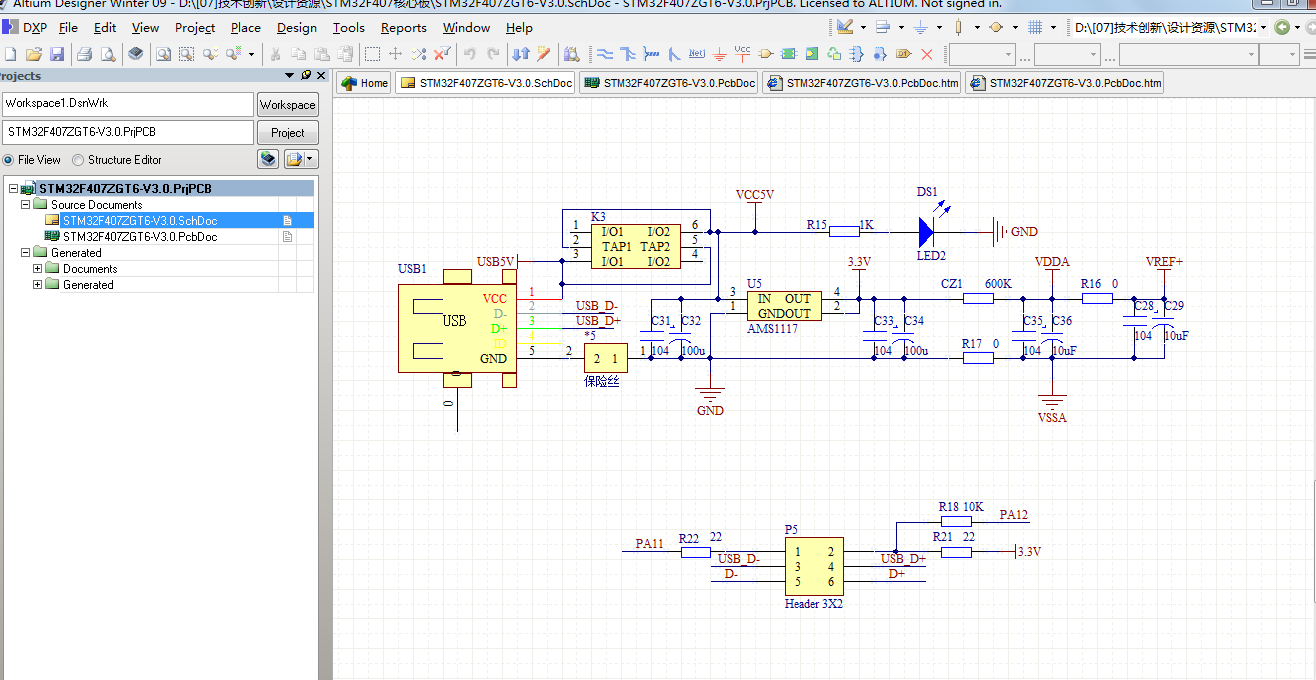Open the Tools menu
This screenshot has height=680, width=1316.
click(348, 28)
